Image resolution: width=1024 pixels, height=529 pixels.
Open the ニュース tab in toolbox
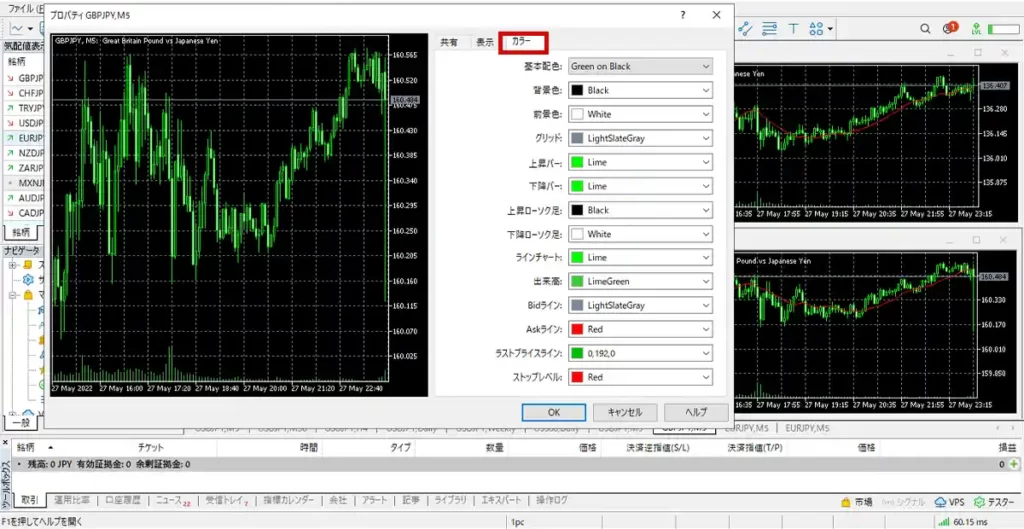point(172,500)
